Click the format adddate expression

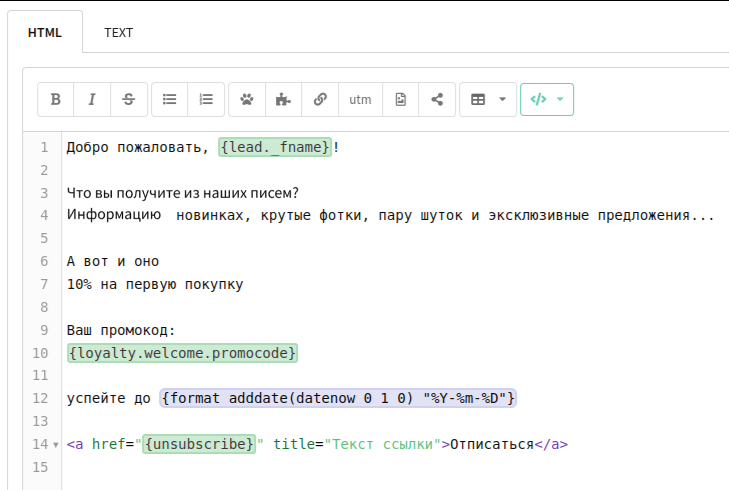tap(338, 398)
